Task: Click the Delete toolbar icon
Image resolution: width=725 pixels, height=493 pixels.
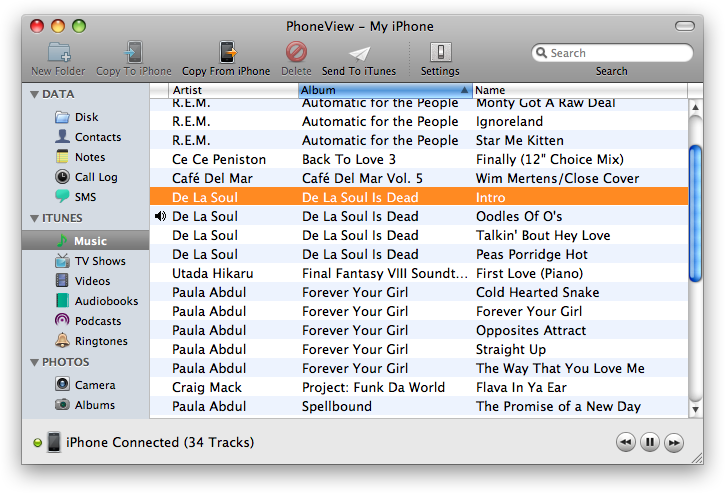Action: (296, 52)
